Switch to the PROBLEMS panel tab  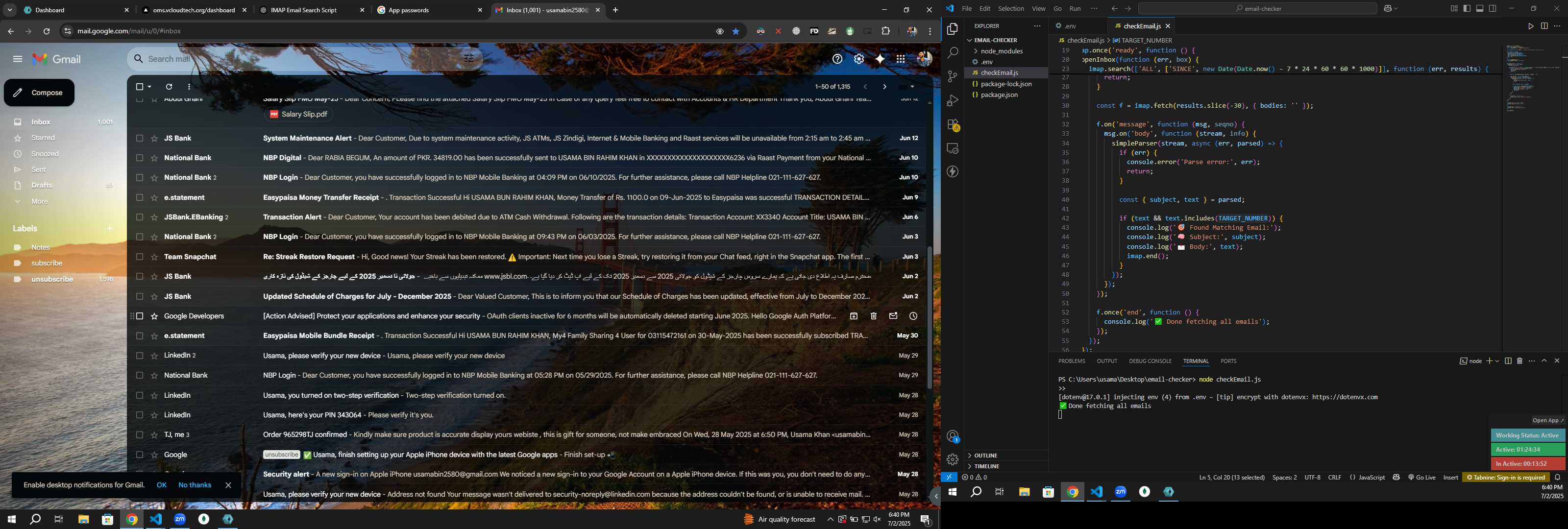[1071, 361]
